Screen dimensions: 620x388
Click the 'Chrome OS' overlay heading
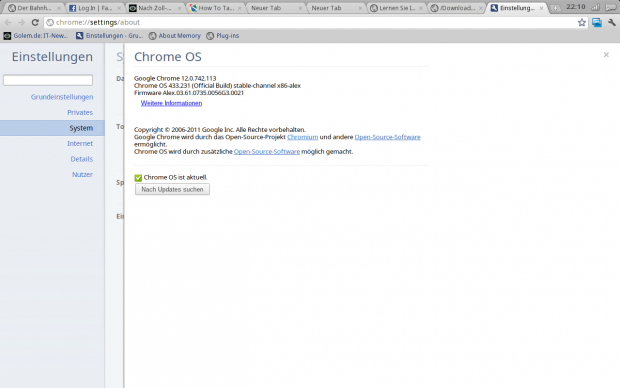[168, 57]
